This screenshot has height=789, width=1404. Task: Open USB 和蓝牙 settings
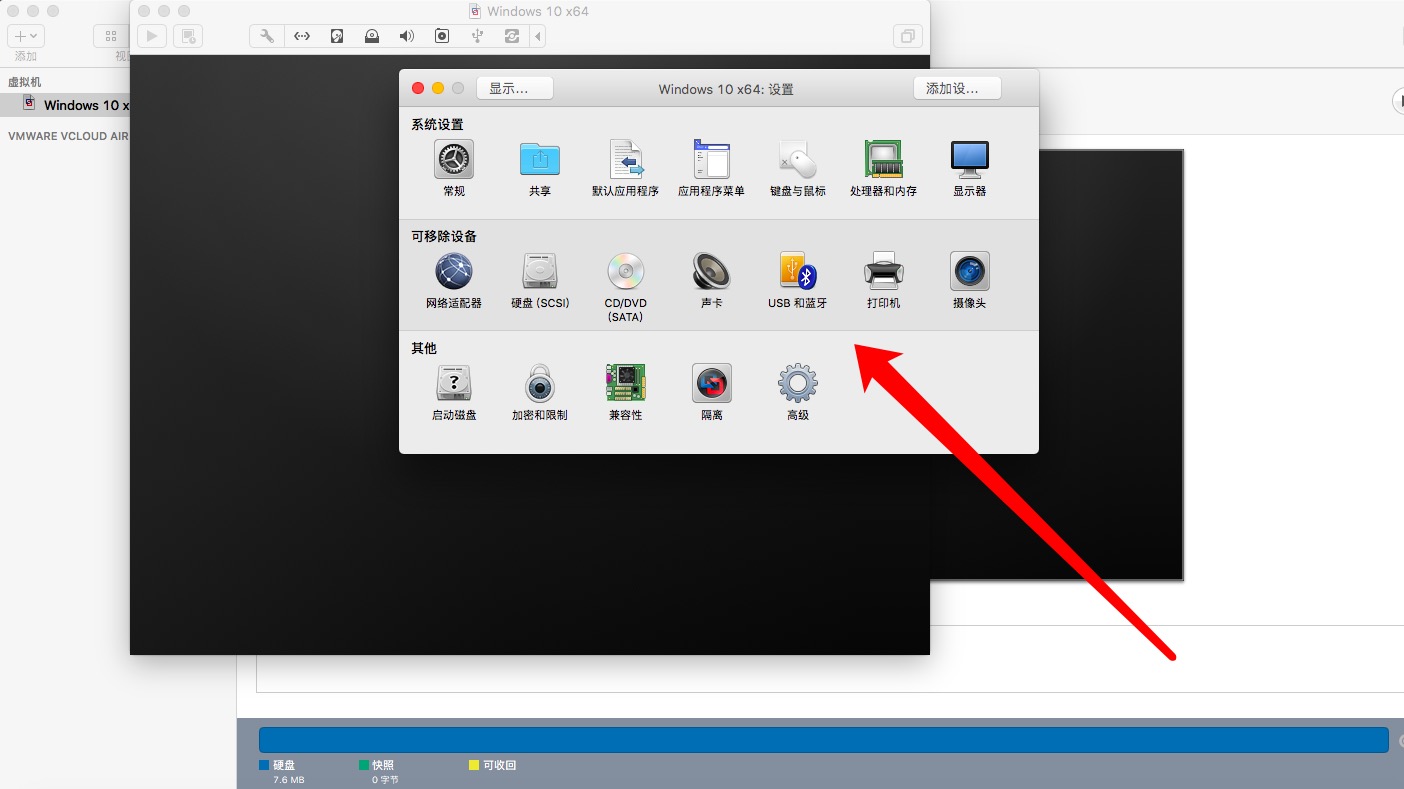coord(798,279)
